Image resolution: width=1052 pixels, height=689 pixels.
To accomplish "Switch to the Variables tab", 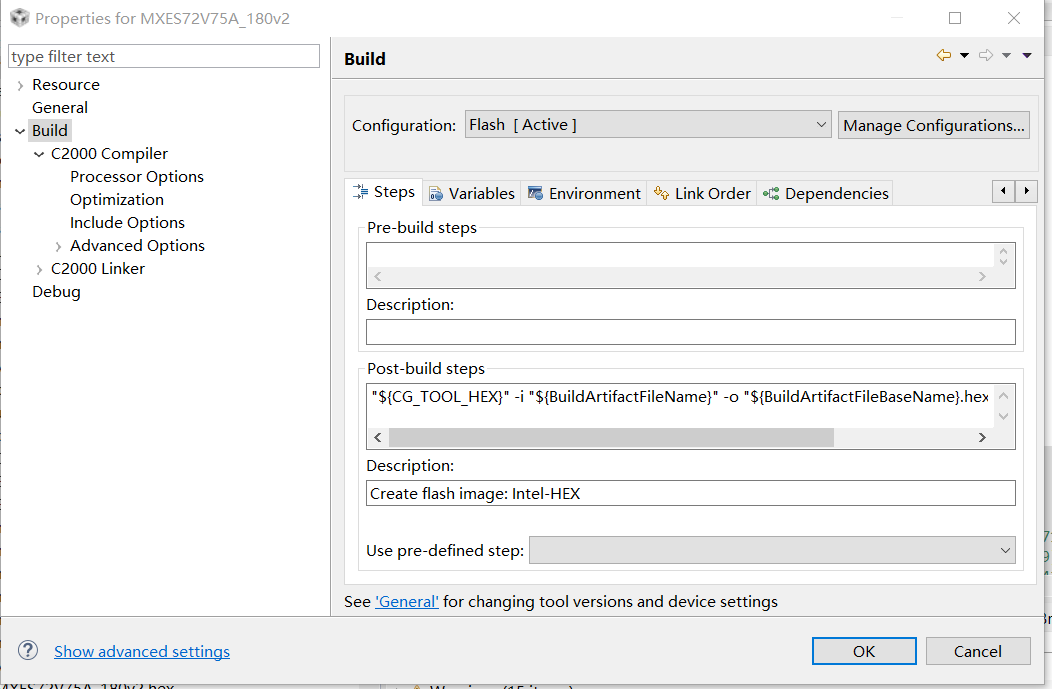I will point(471,193).
